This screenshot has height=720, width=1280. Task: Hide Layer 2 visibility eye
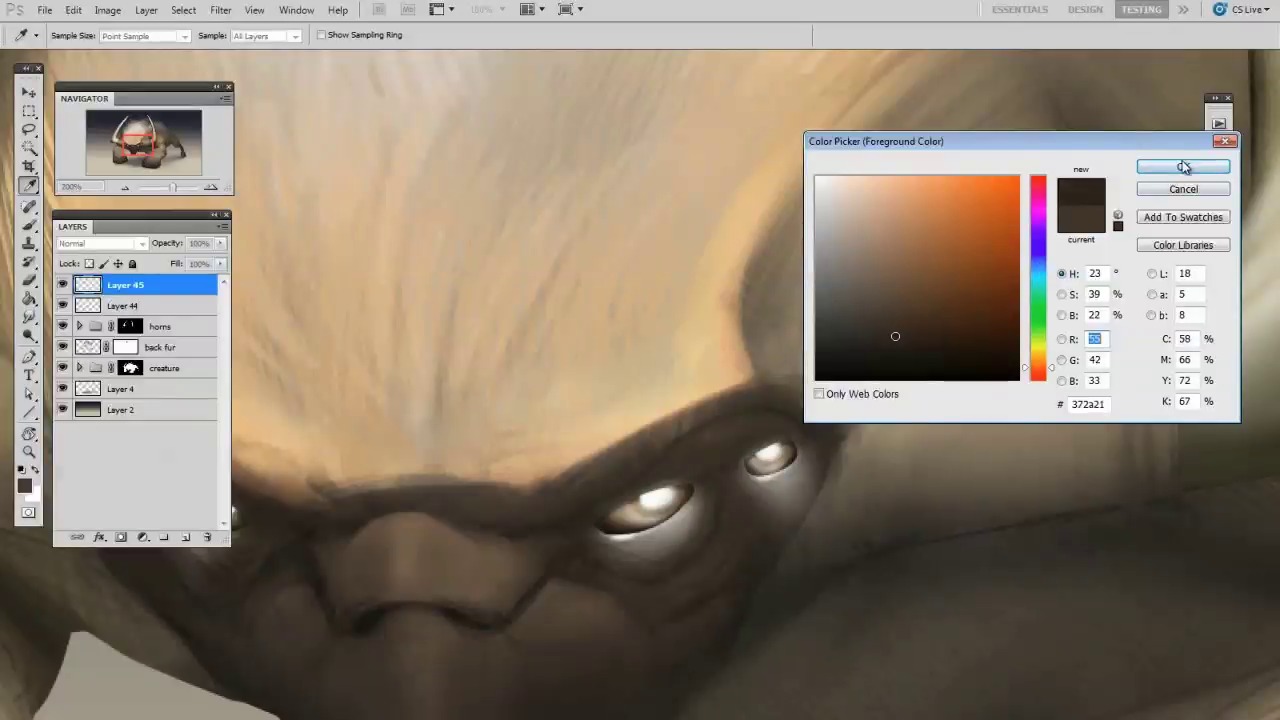[63, 410]
